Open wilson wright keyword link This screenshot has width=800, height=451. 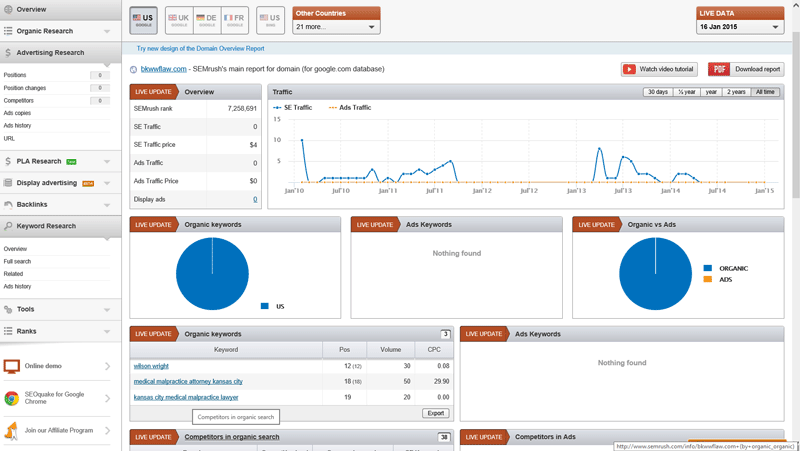[151, 366]
